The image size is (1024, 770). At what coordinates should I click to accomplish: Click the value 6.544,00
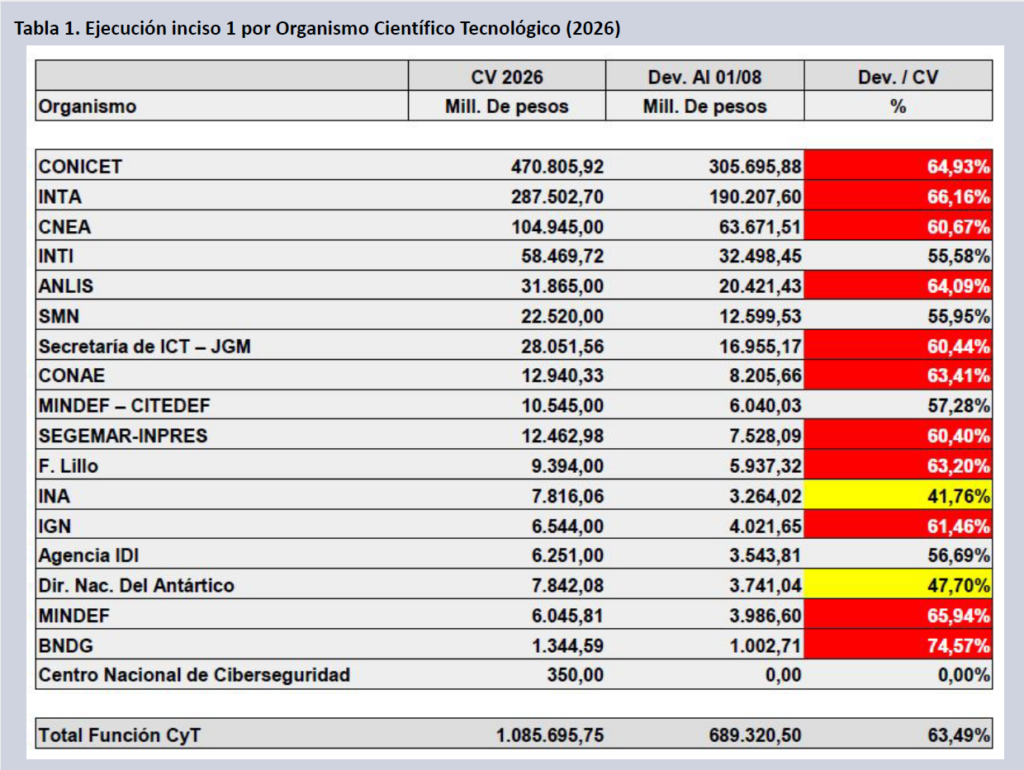coord(568,526)
